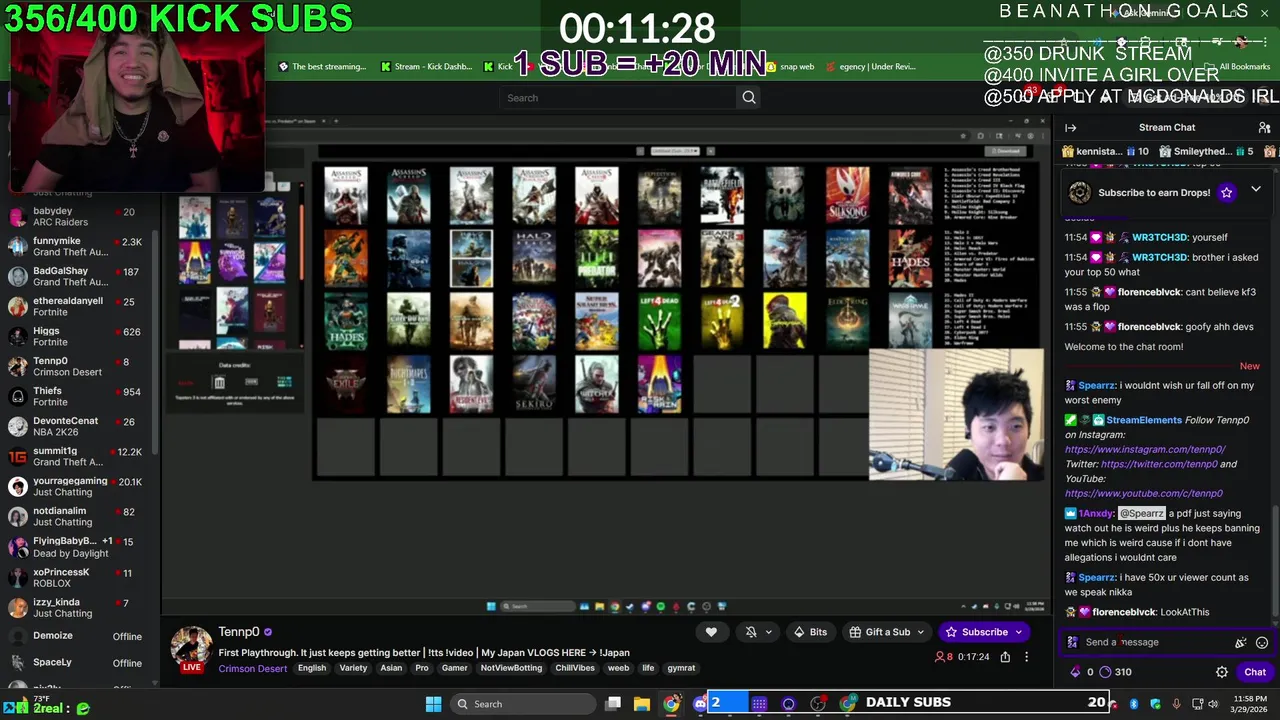Open the twitter.com/tennp0 link in chat
Image resolution: width=1280 pixels, height=720 pixels.
[1159, 464]
